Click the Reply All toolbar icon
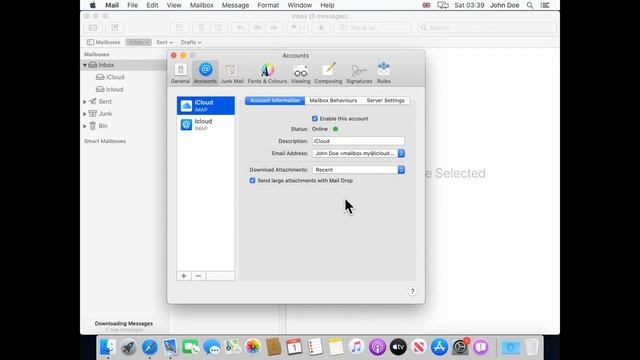The width and height of the screenshot is (640, 360). click(258, 28)
